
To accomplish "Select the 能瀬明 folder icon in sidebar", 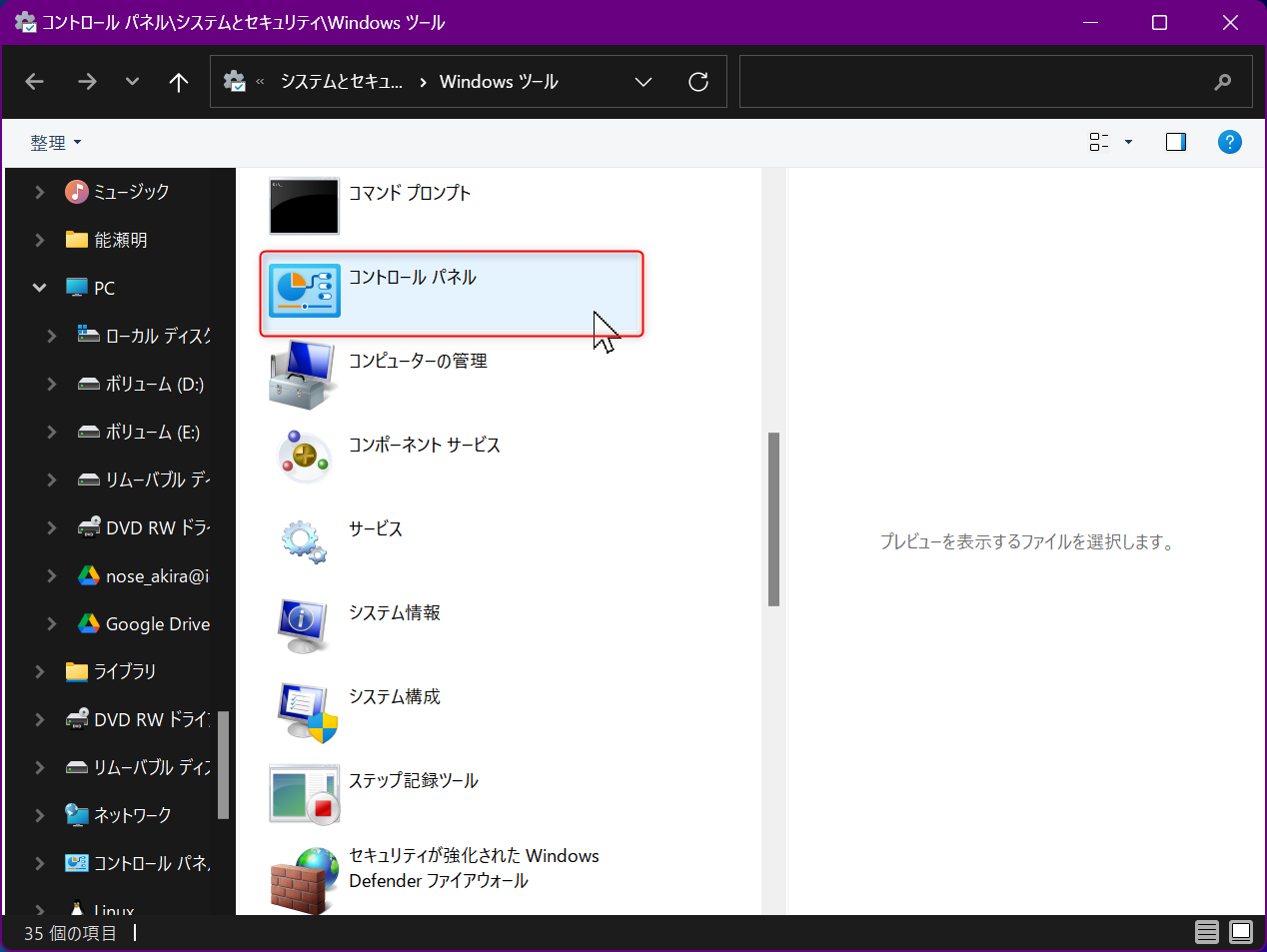I will coord(77,239).
